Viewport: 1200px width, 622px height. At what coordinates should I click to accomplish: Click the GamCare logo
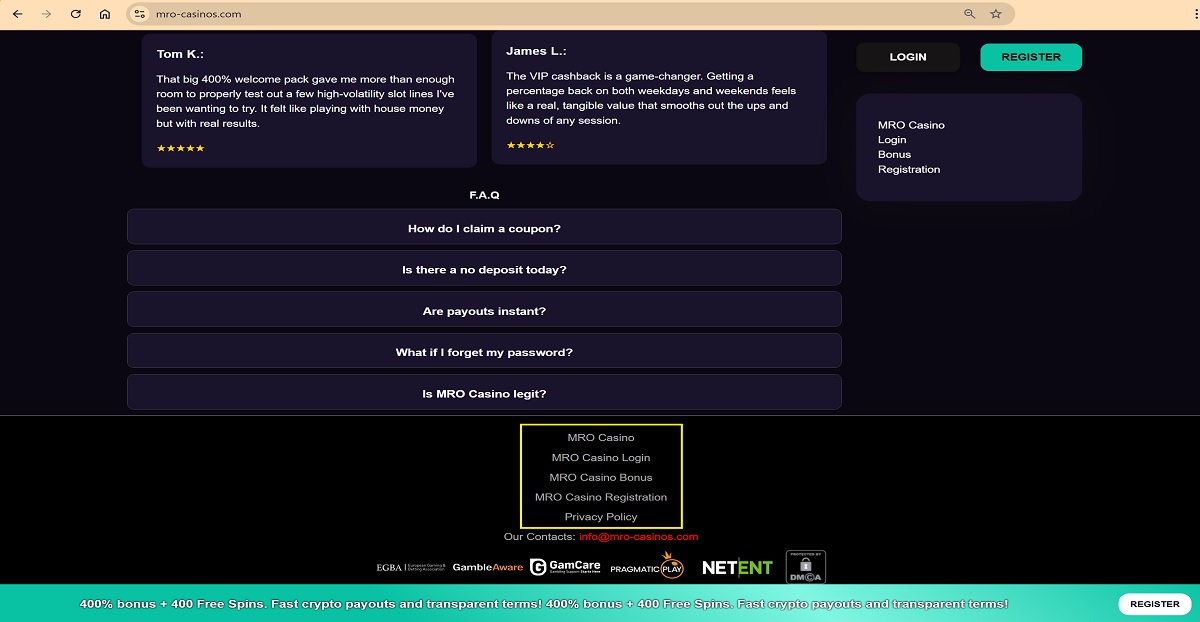point(565,567)
